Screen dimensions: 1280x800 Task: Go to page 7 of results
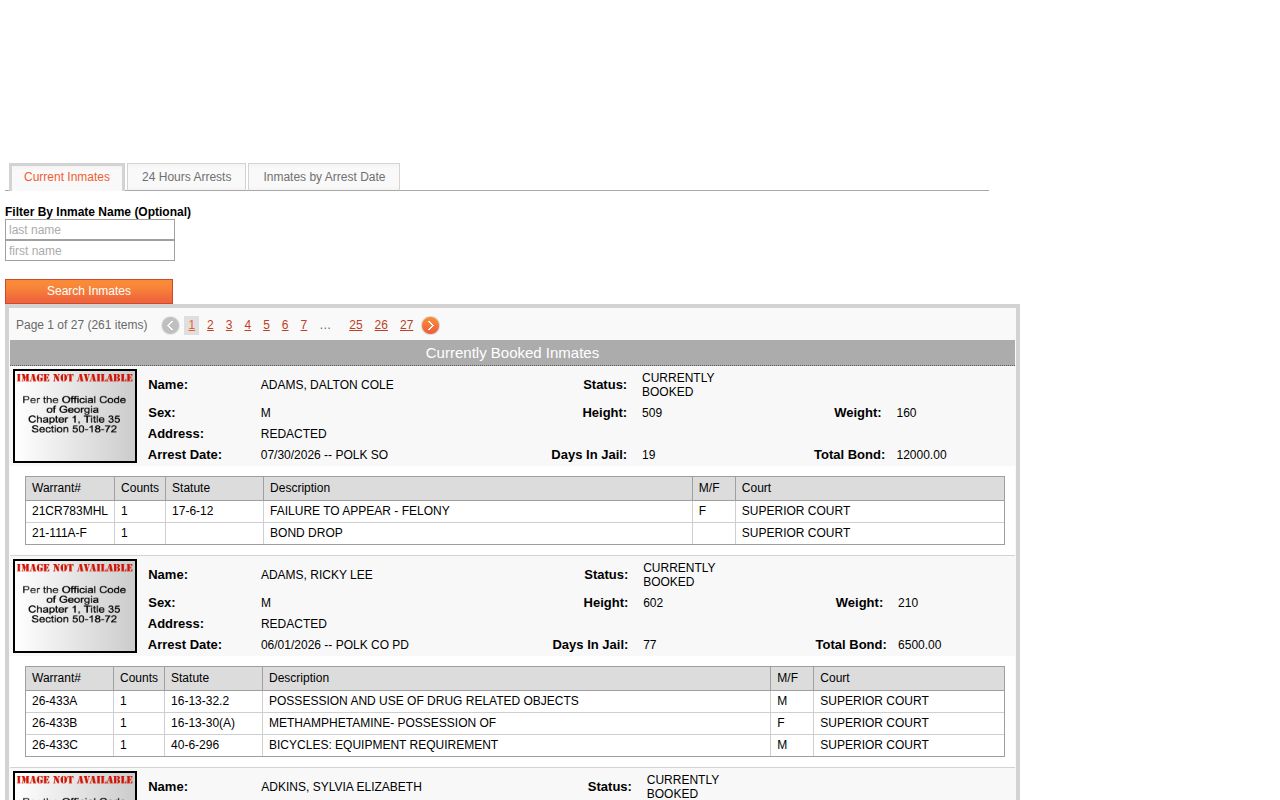tap(304, 325)
